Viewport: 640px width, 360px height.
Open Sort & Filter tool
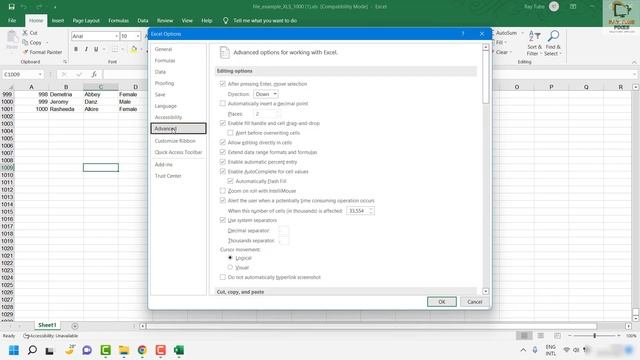click(x=534, y=43)
